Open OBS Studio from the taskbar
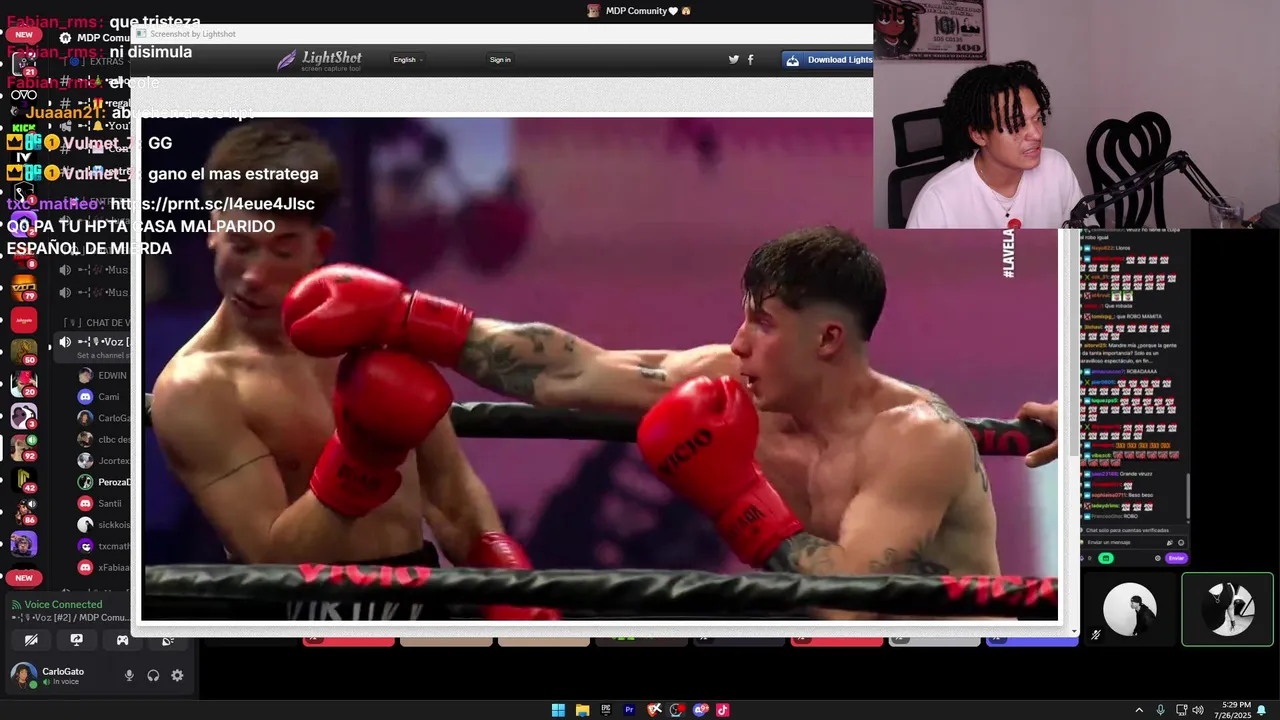The height and width of the screenshot is (720, 1280). 677,710
